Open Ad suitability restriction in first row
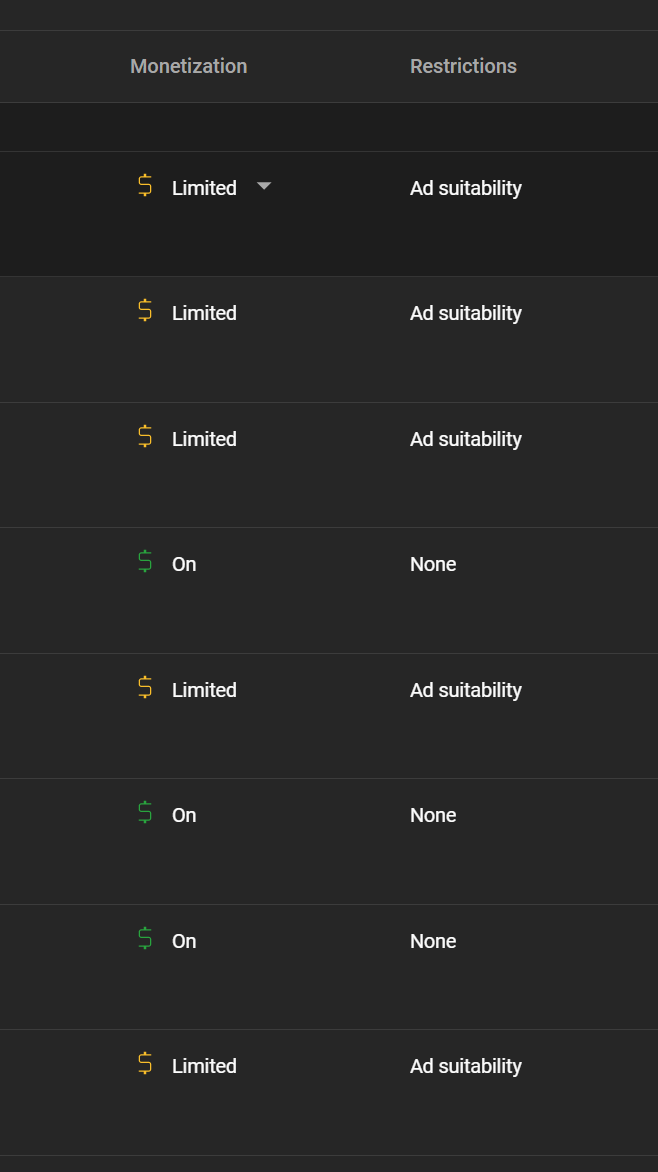 coord(466,188)
